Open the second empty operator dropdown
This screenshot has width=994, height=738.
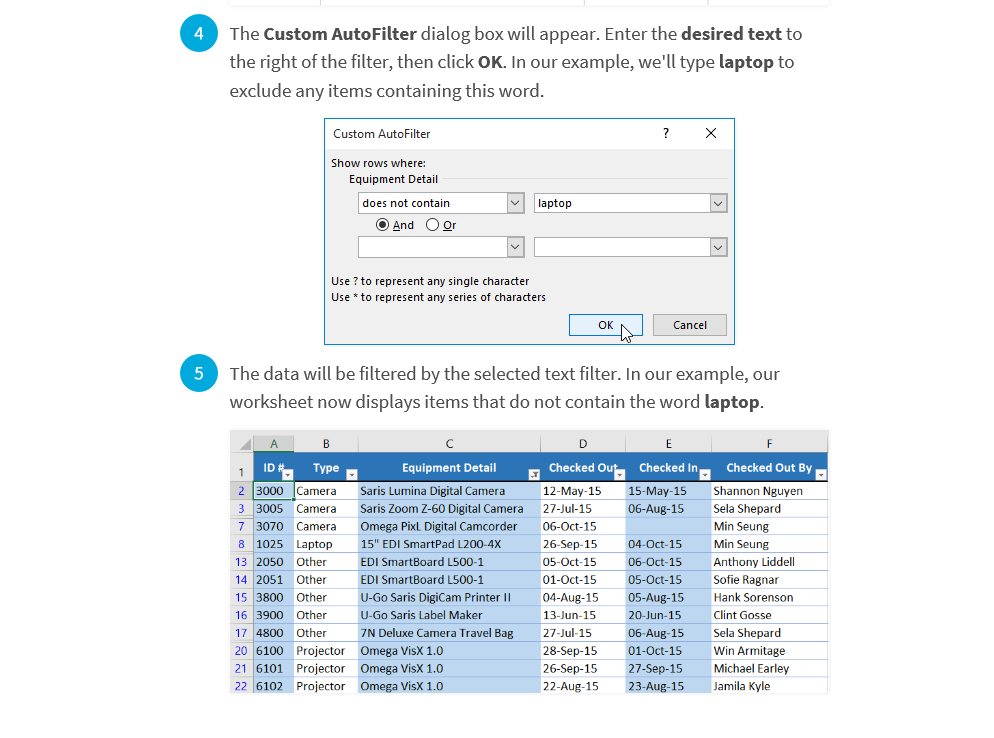(515, 247)
